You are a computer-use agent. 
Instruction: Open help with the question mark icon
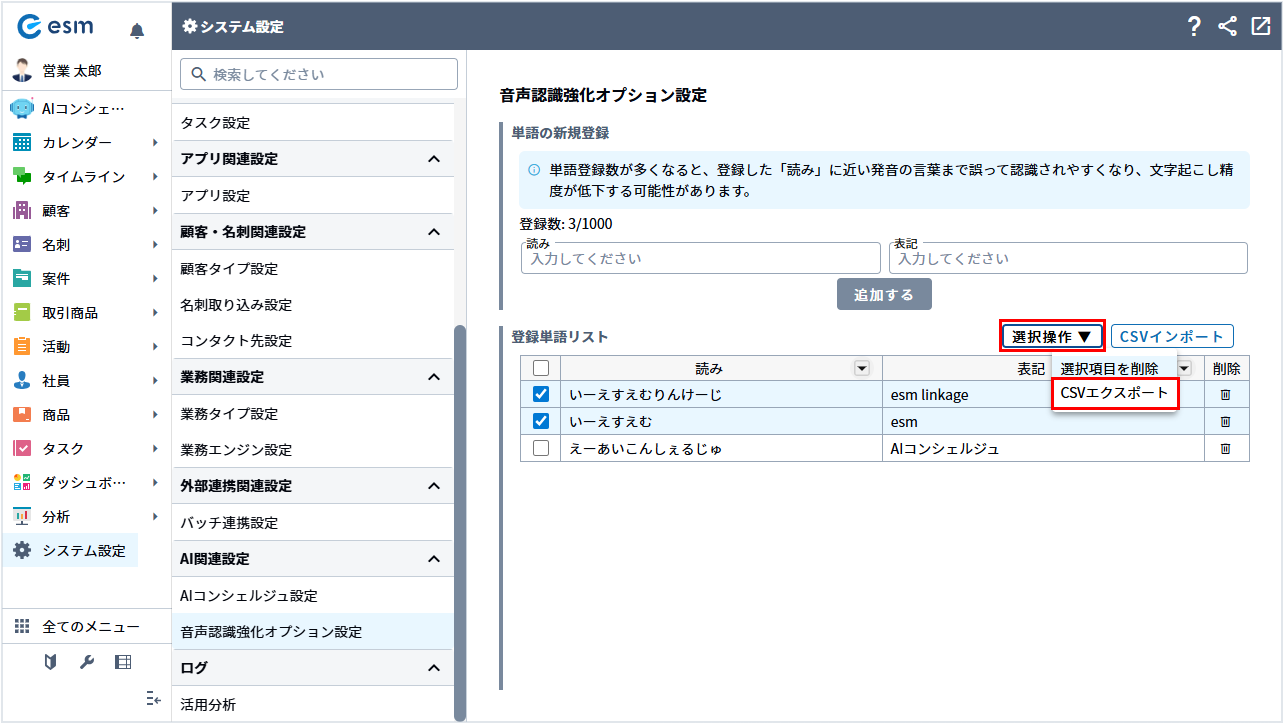[x=1194, y=27]
